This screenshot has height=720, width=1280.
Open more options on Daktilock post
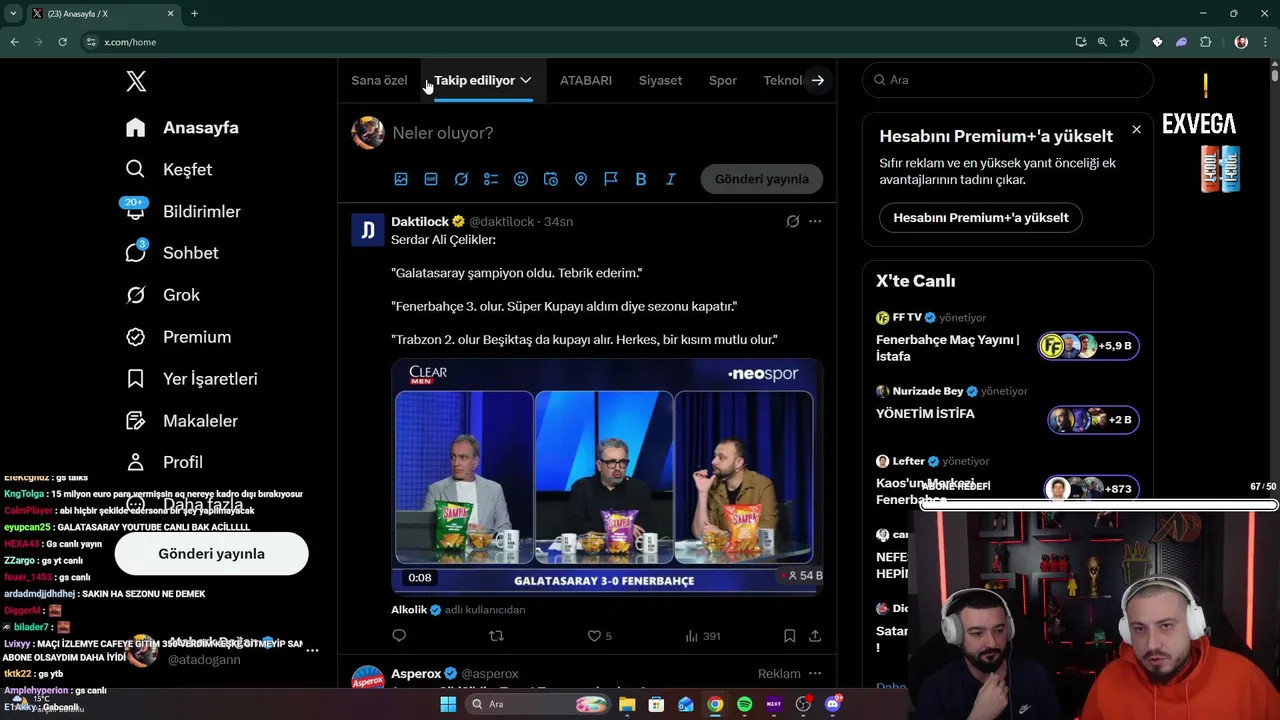pos(815,221)
